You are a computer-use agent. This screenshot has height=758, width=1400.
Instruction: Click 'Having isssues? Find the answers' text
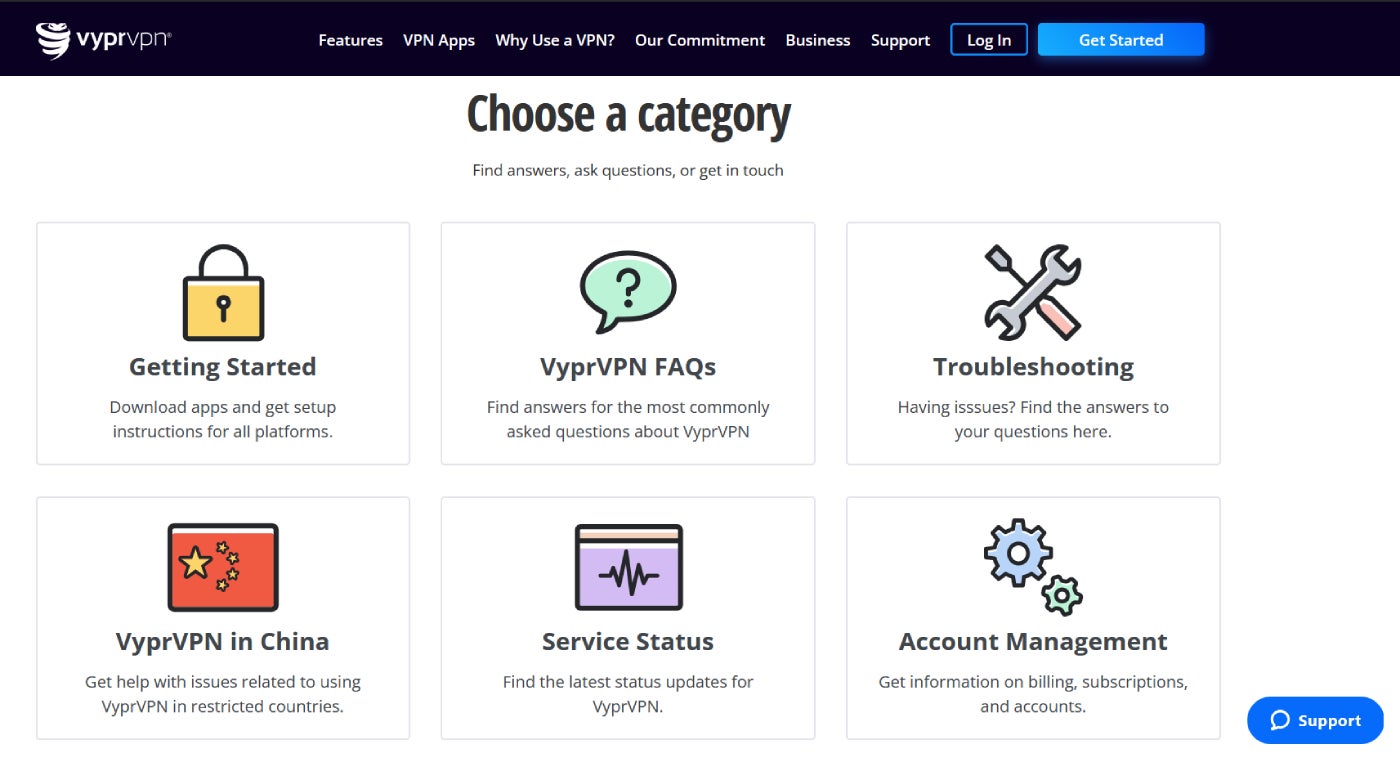click(1033, 420)
